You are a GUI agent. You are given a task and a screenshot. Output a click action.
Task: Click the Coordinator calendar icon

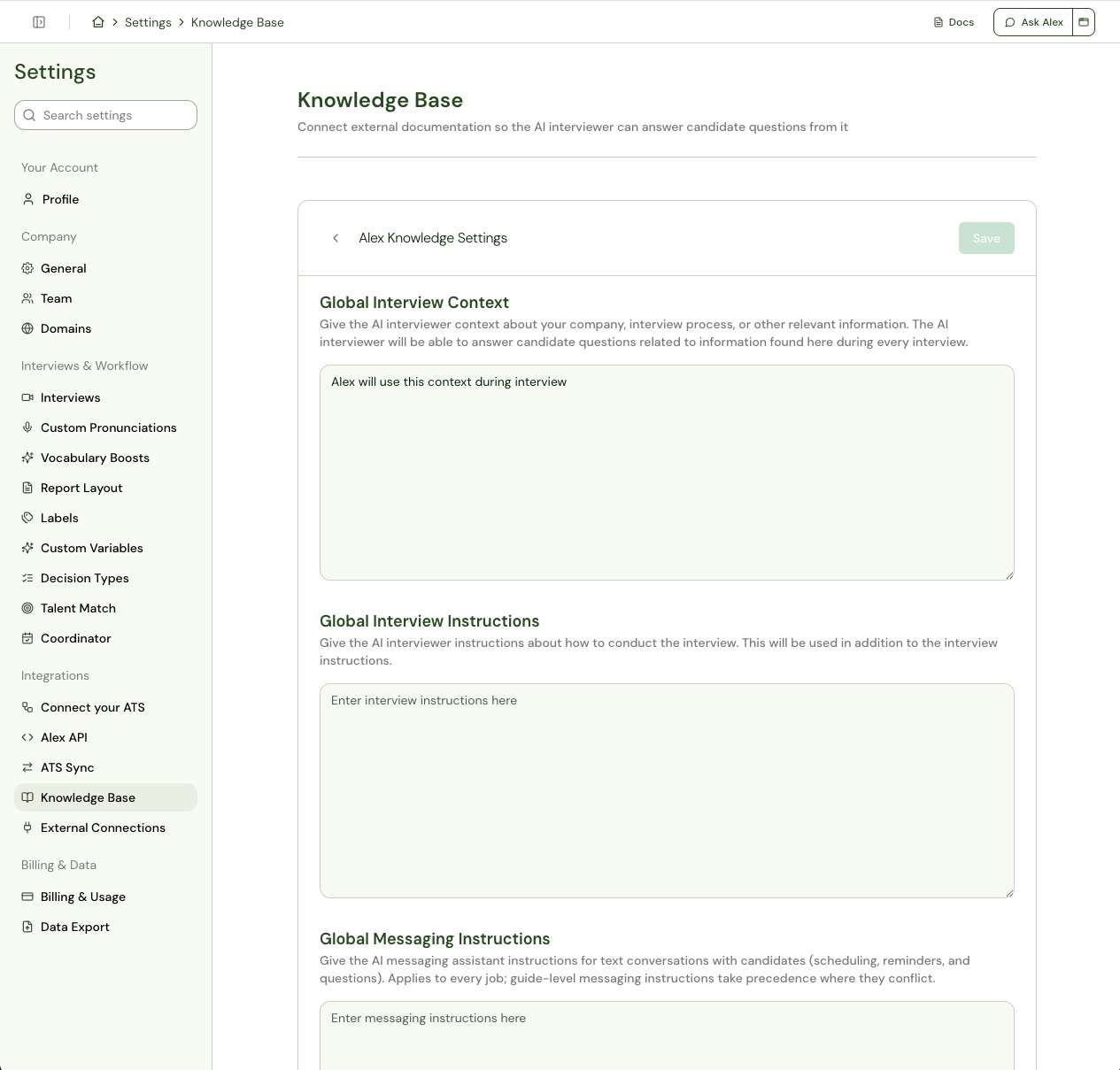(27, 638)
